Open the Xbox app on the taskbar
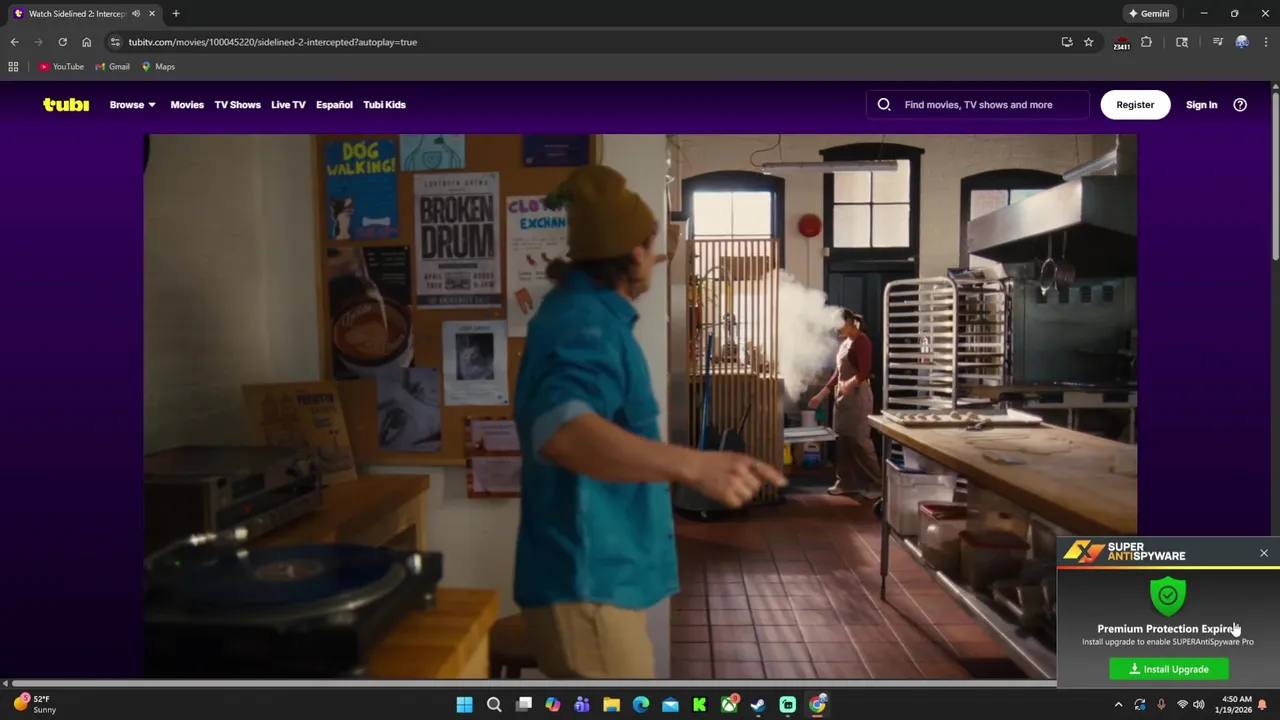This screenshot has width=1280, height=720. point(729,705)
